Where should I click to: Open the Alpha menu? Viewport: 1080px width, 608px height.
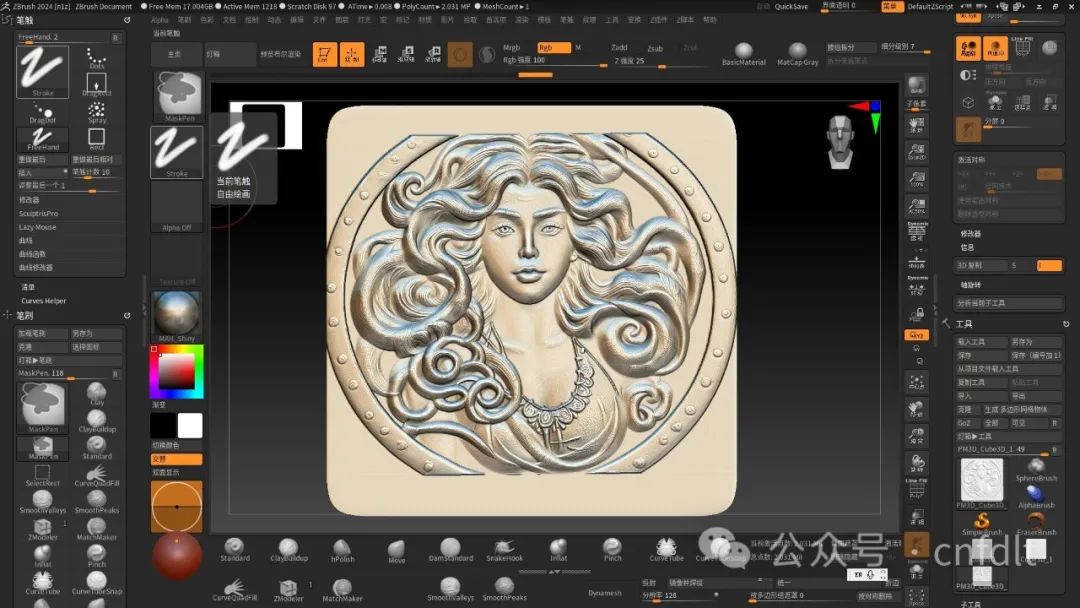(x=160, y=19)
